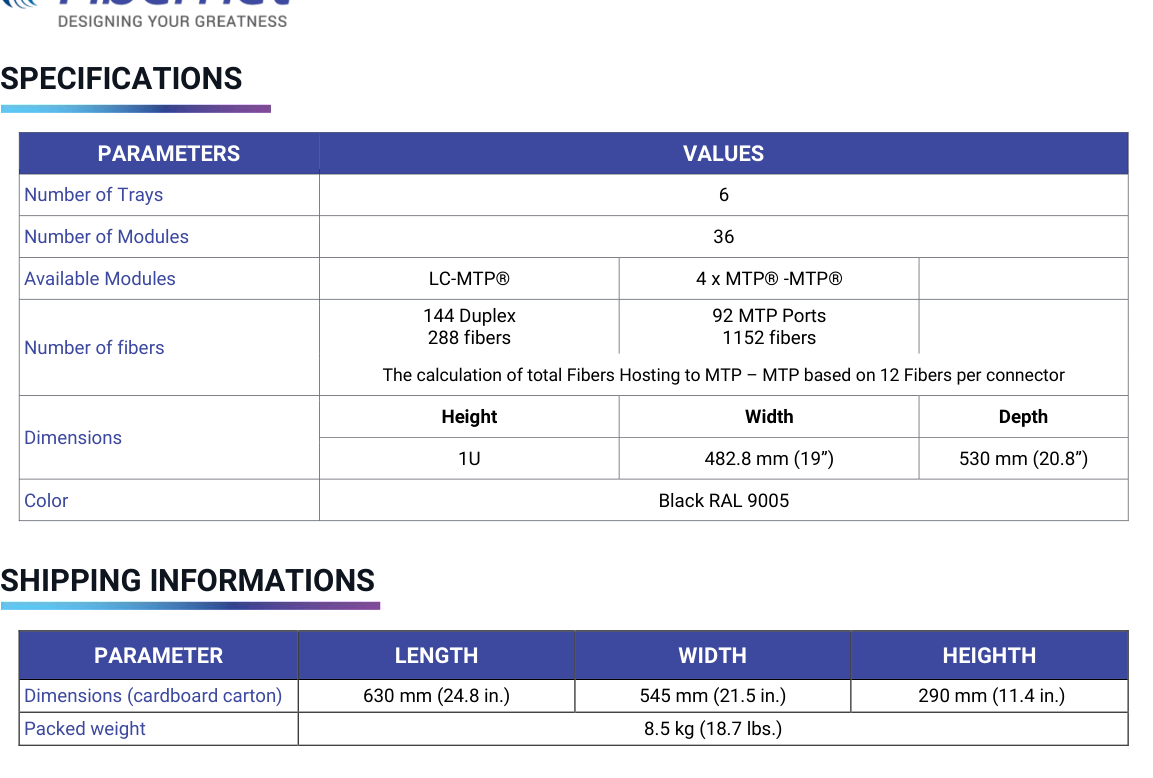Image resolution: width=1153 pixels, height=778 pixels.
Task: Click the SPECIFICATIONS heading
Action: coord(121,79)
